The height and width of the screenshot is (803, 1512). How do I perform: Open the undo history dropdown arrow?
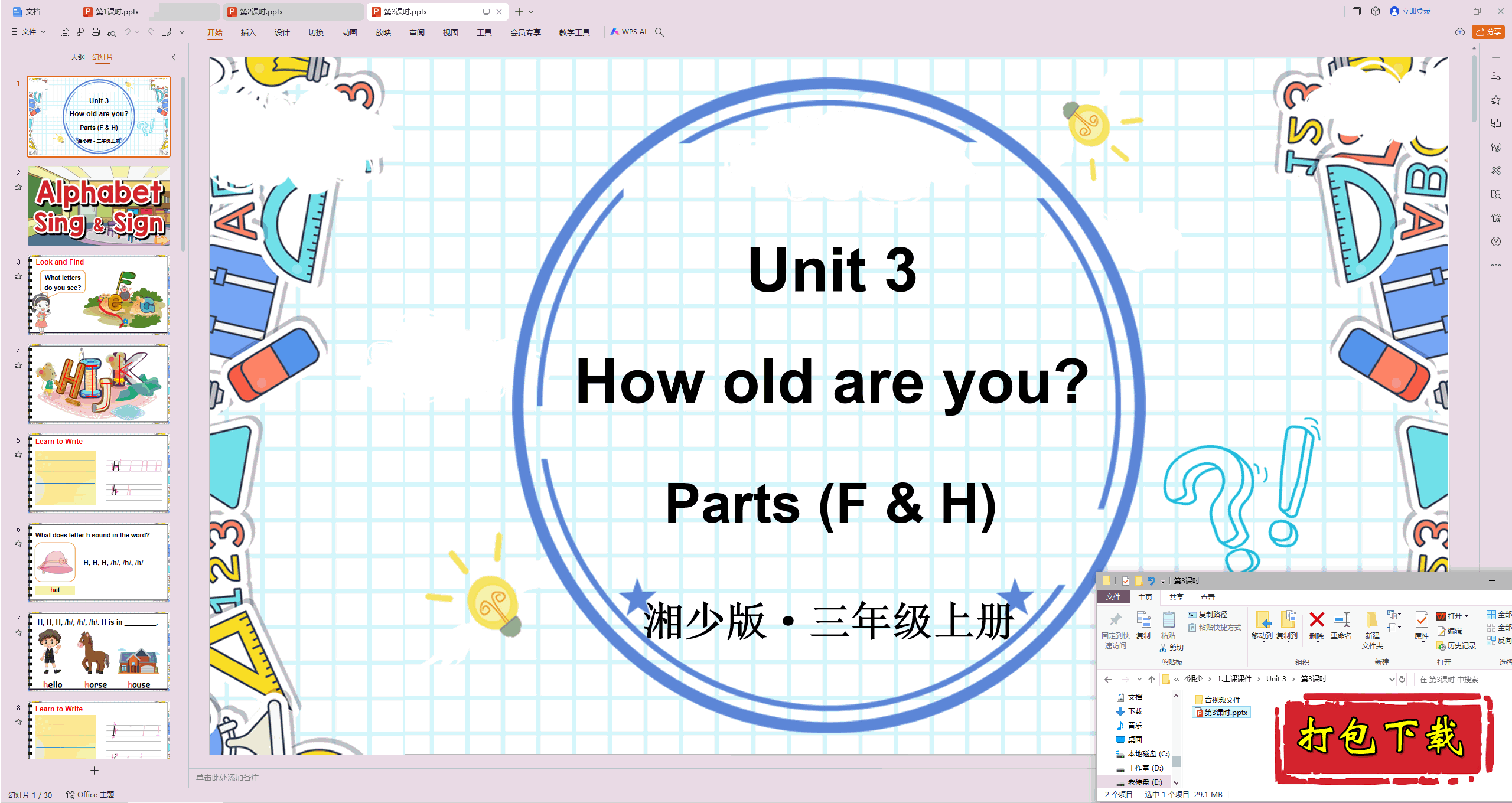tap(136, 32)
